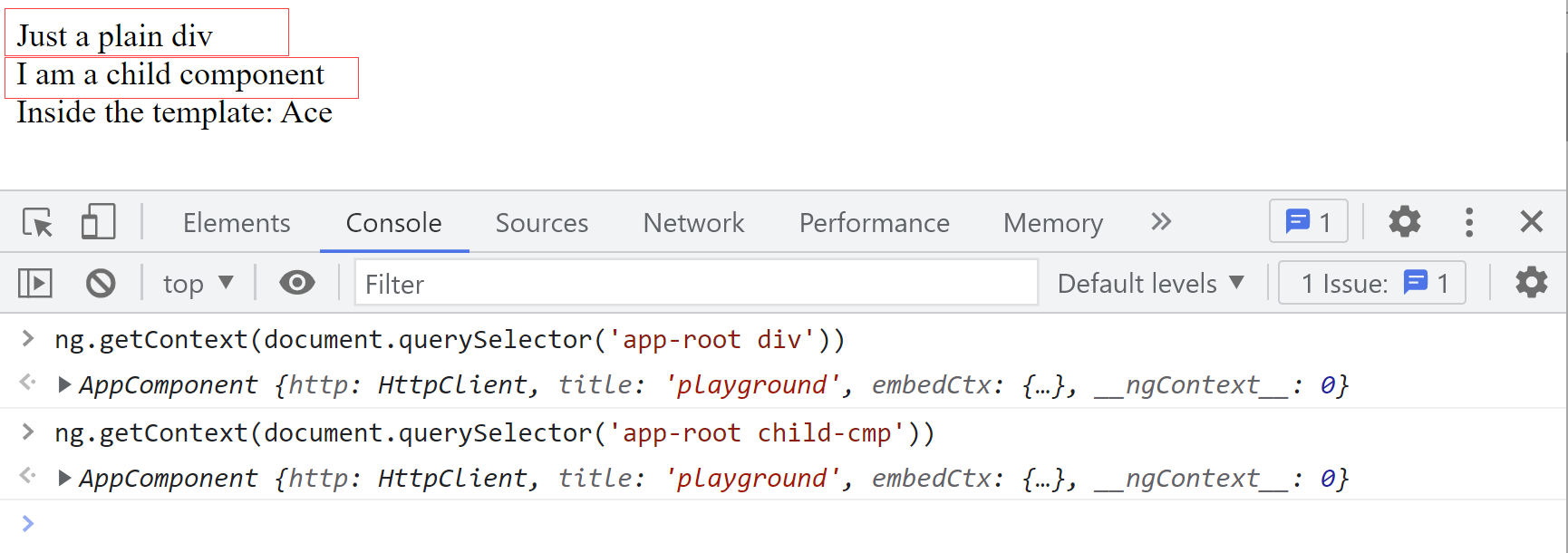Screen dimensions: 1568x553
Task: Clear console with the ban icon
Action: tap(101, 284)
